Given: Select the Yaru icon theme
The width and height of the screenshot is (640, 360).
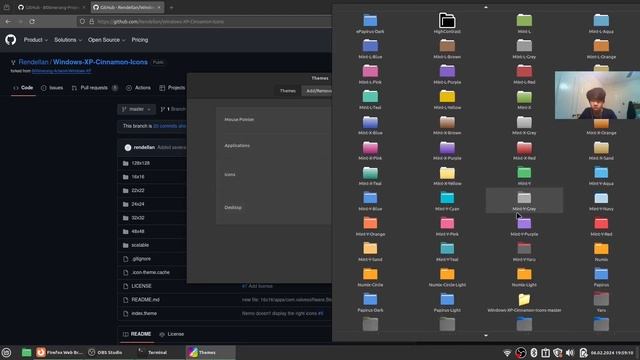Looking at the screenshot, I should pos(601,302).
